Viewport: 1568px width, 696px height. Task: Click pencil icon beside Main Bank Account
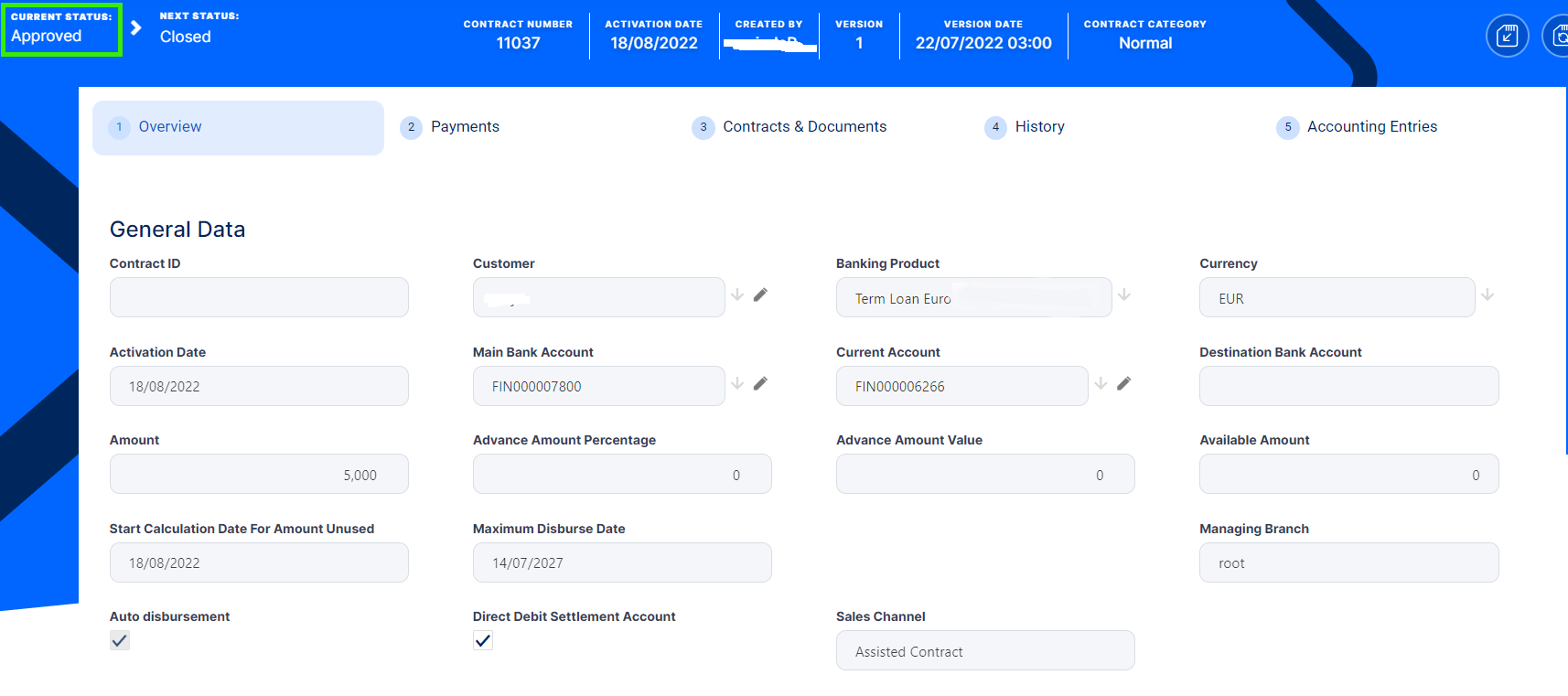point(760,383)
